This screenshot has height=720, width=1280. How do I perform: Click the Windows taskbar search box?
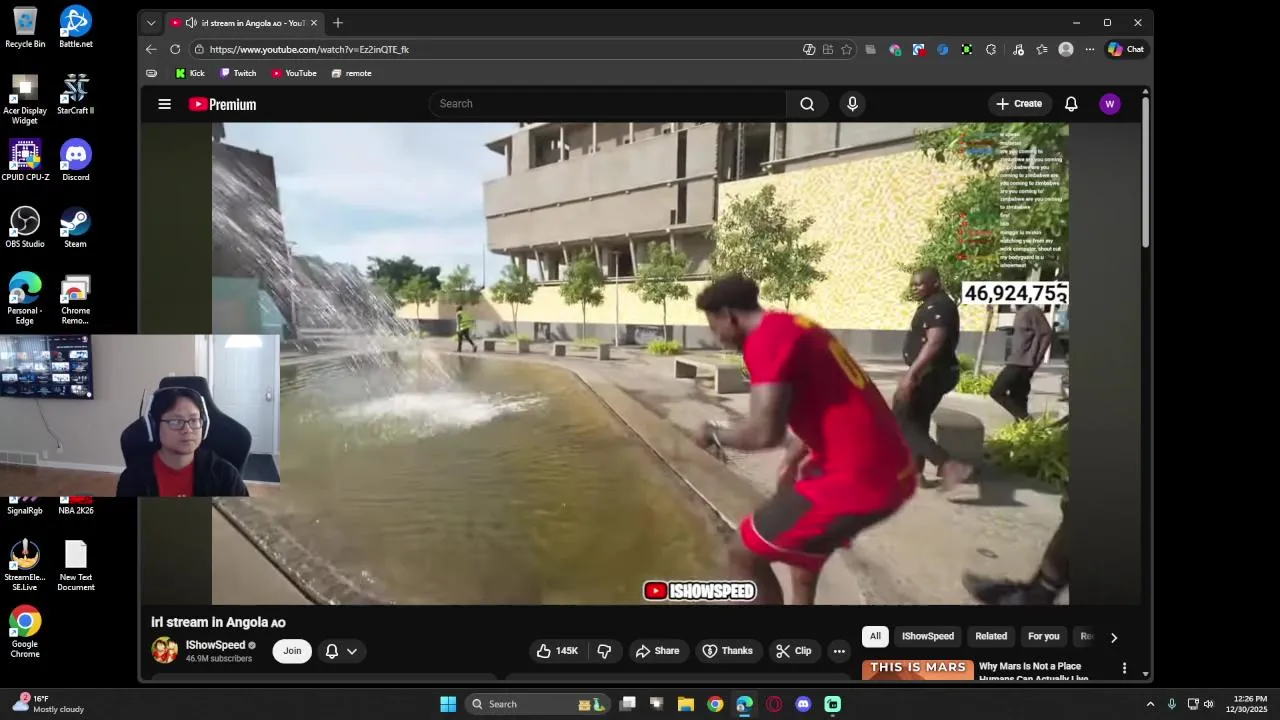(538, 704)
